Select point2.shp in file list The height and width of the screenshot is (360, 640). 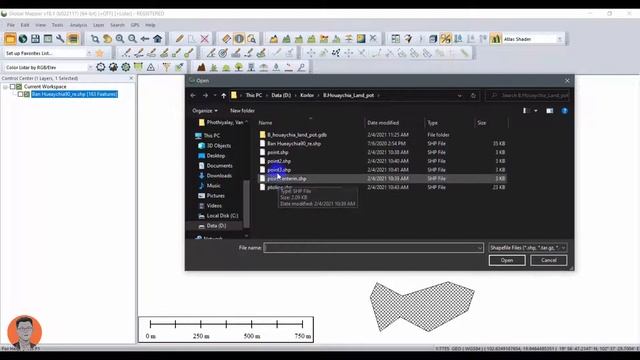(279, 161)
